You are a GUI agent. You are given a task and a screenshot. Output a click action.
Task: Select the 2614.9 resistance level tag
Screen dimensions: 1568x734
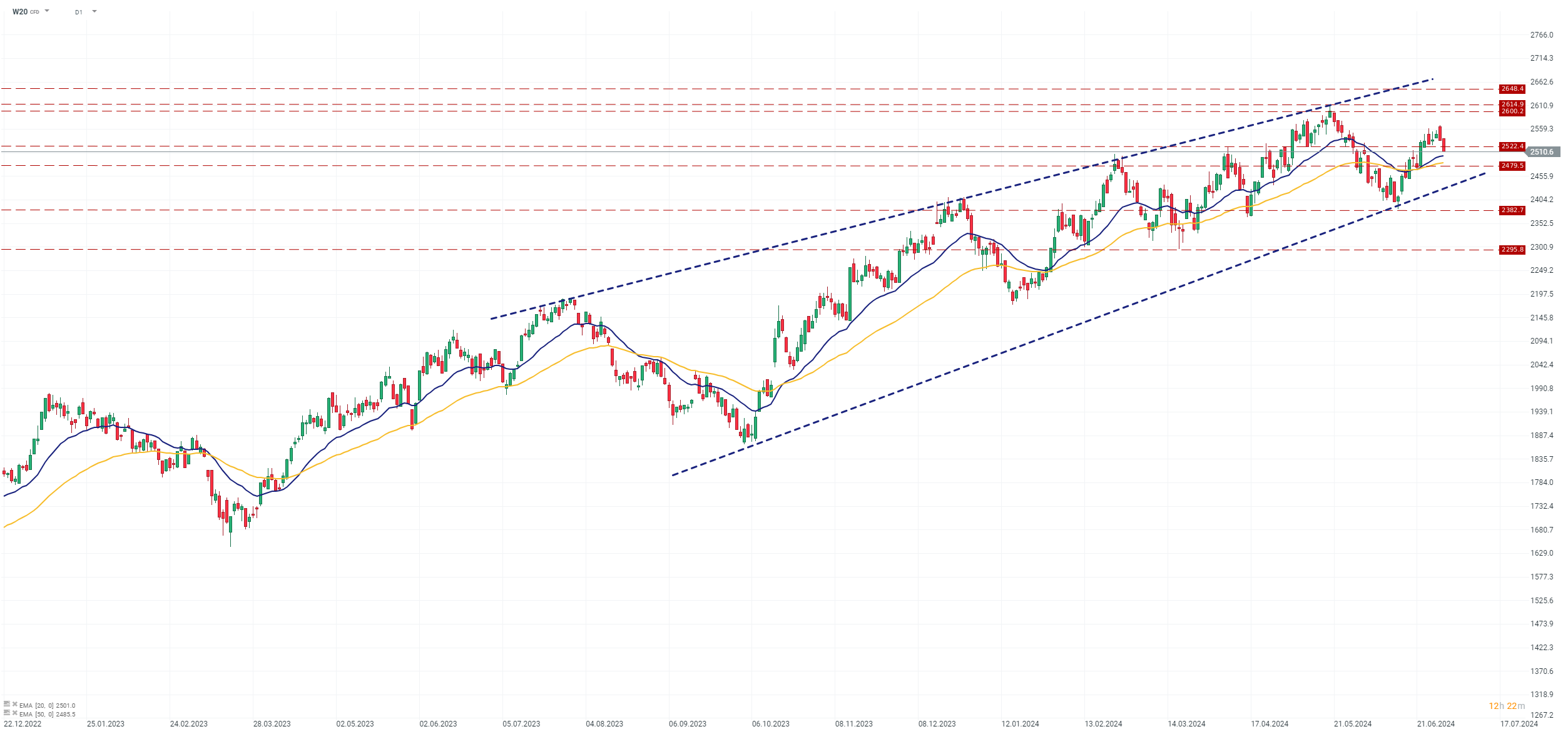point(1512,104)
